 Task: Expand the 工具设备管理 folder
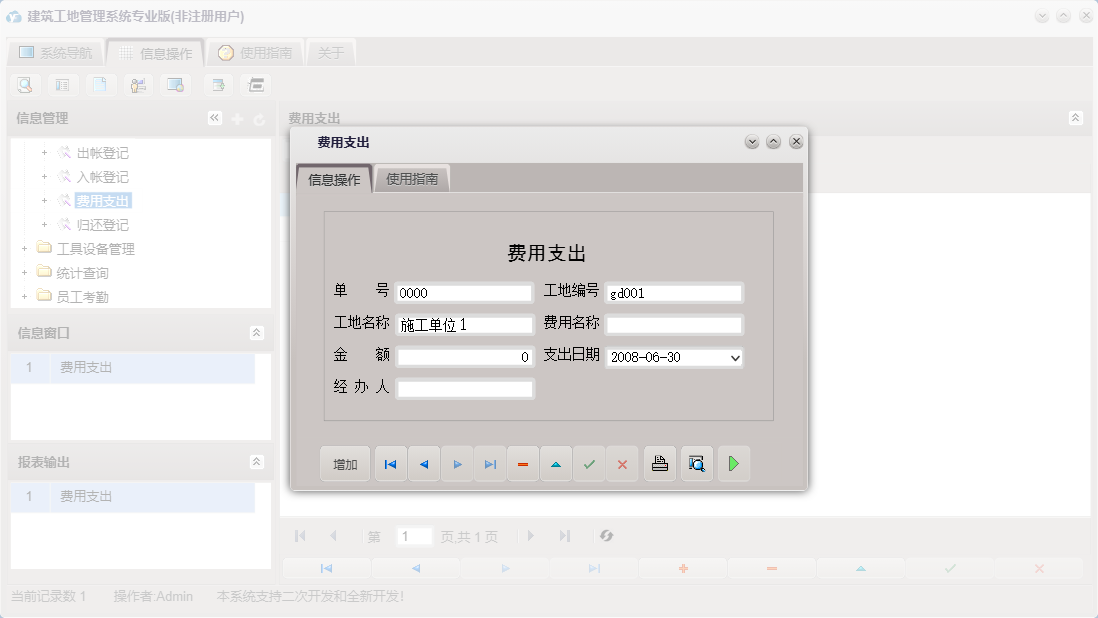click(26, 248)
